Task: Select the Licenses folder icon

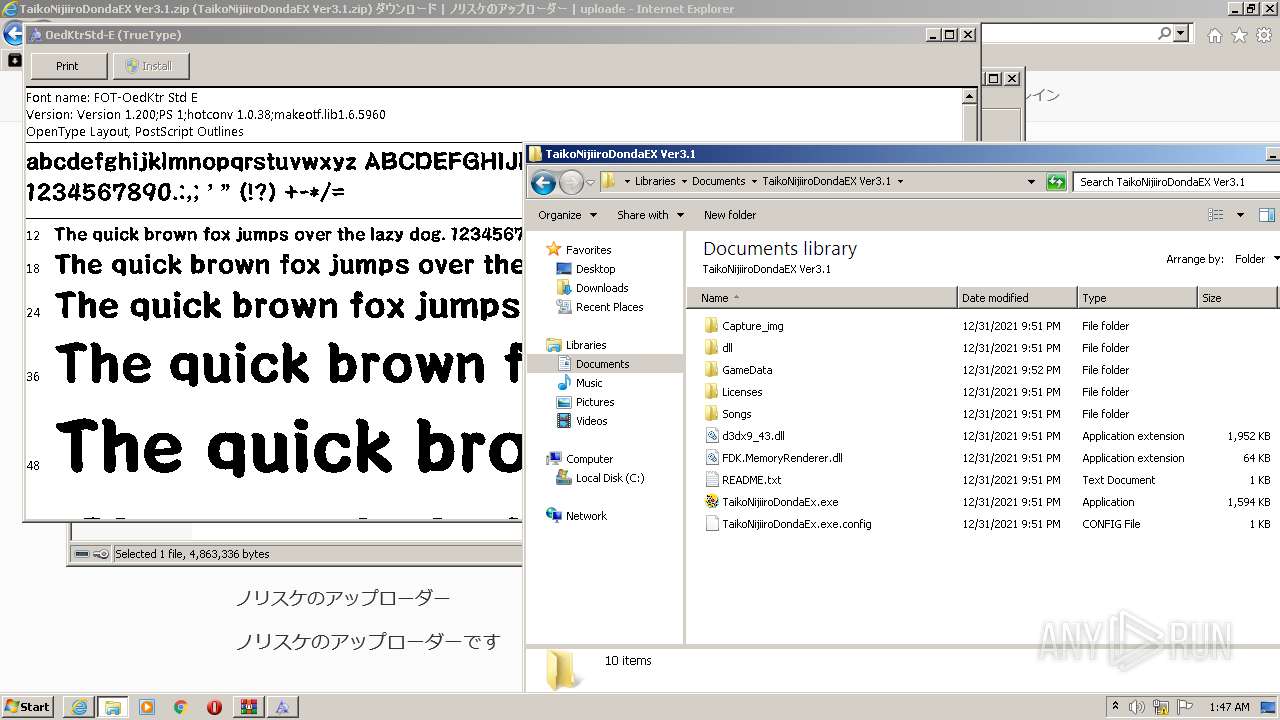Action: tap(711, 392)
